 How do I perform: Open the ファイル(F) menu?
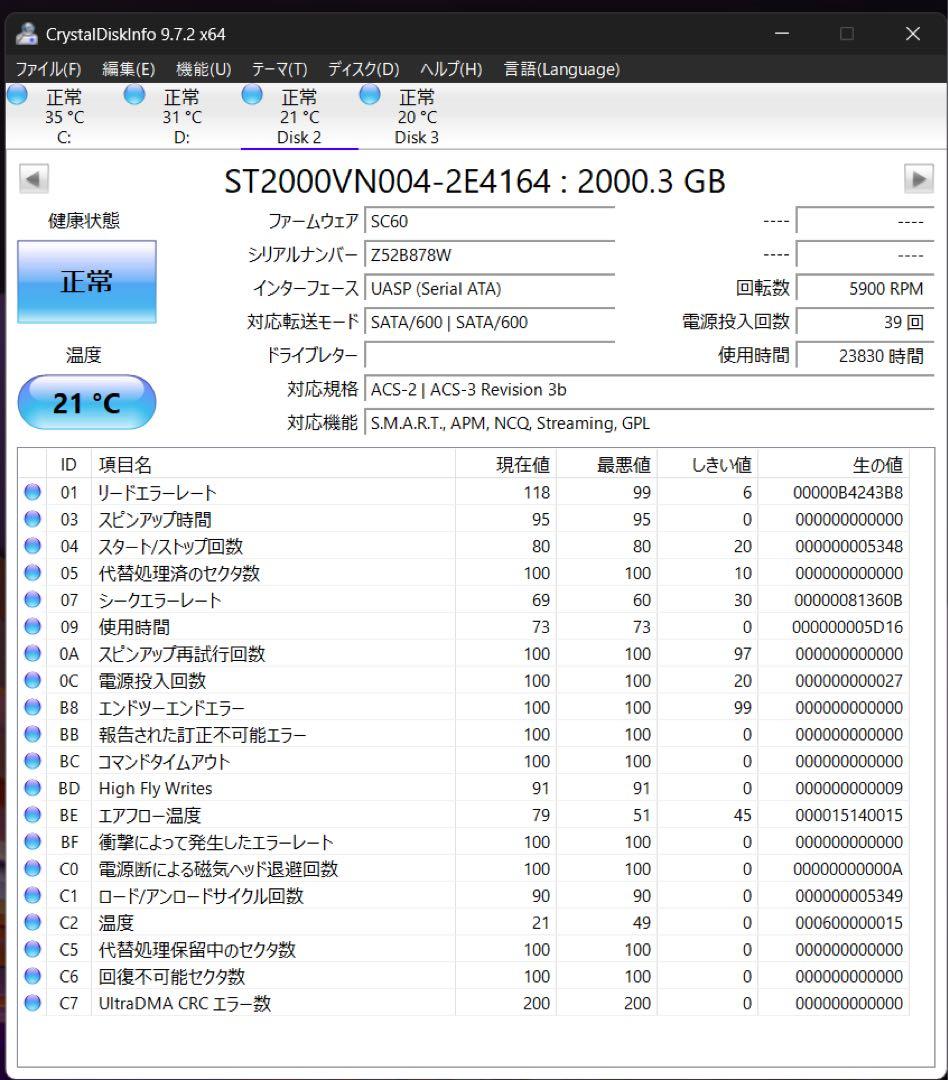48,69
